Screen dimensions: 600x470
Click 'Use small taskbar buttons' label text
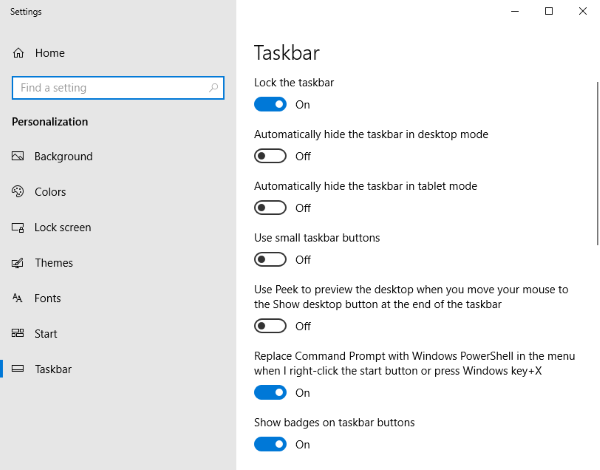317,238
